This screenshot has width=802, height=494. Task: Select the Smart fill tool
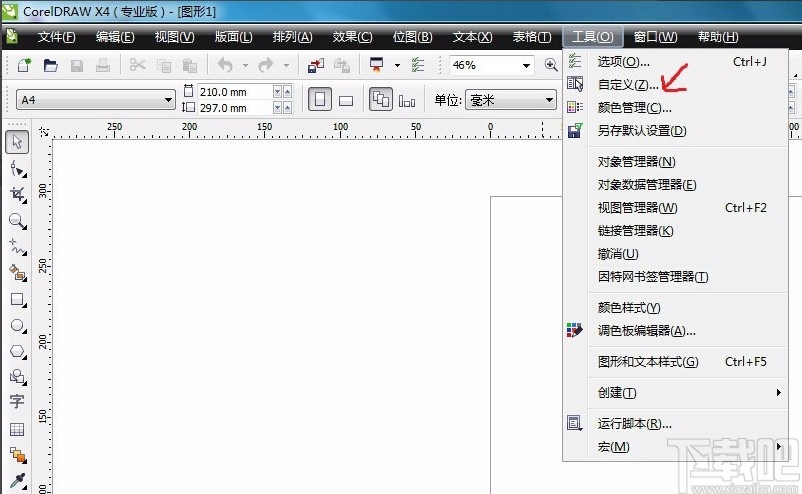pyautogui.click(x=18, y=273)
